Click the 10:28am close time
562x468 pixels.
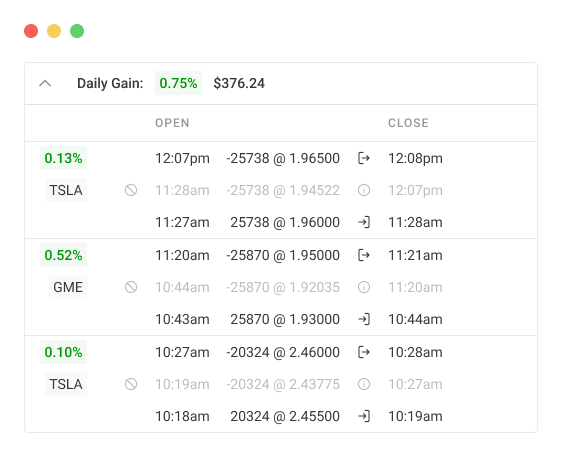coord(415,352)
